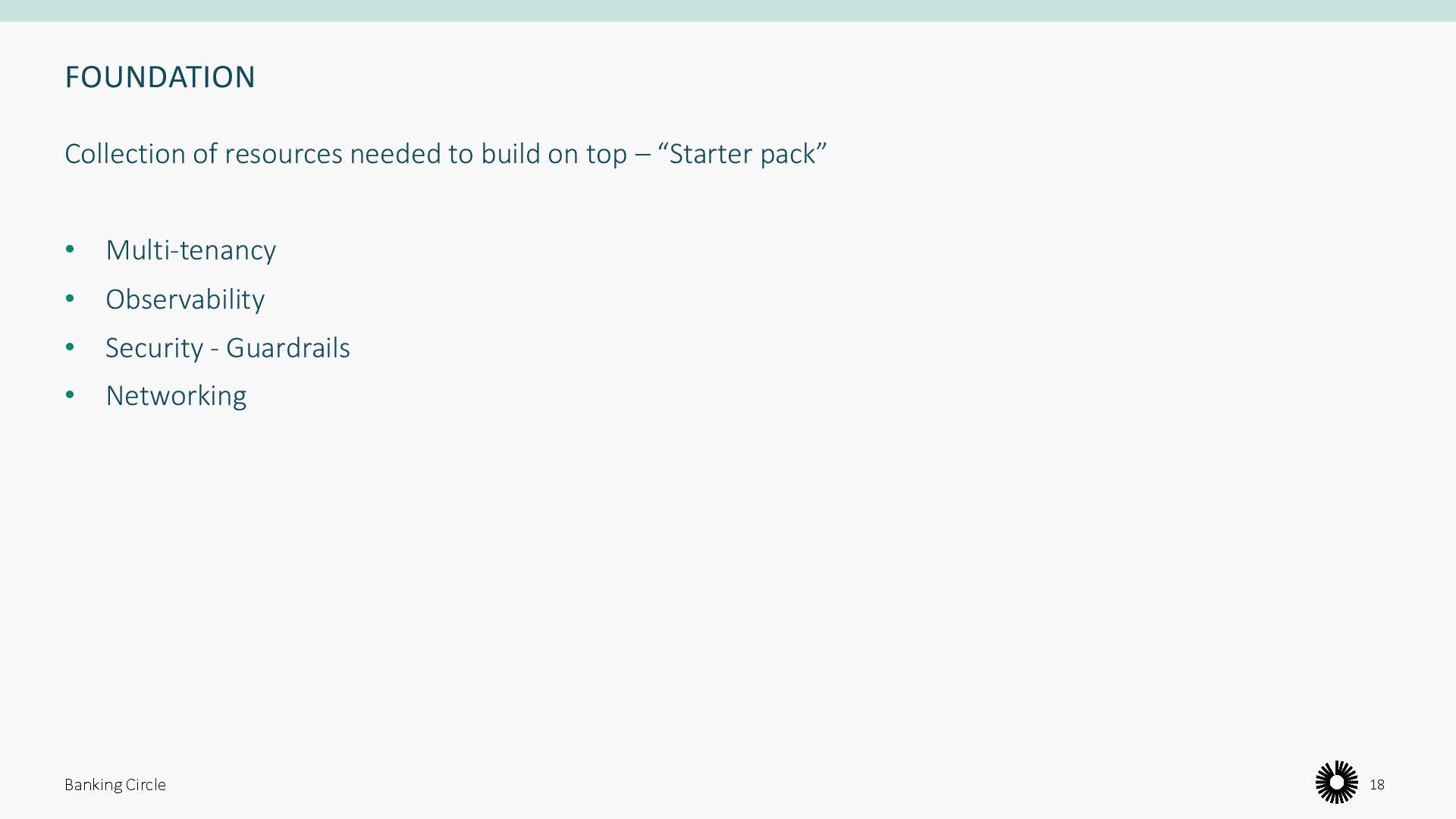Click the word "Guardrails" in the third bullet
Screen dimensions: 1456x819
pos(287,348)
